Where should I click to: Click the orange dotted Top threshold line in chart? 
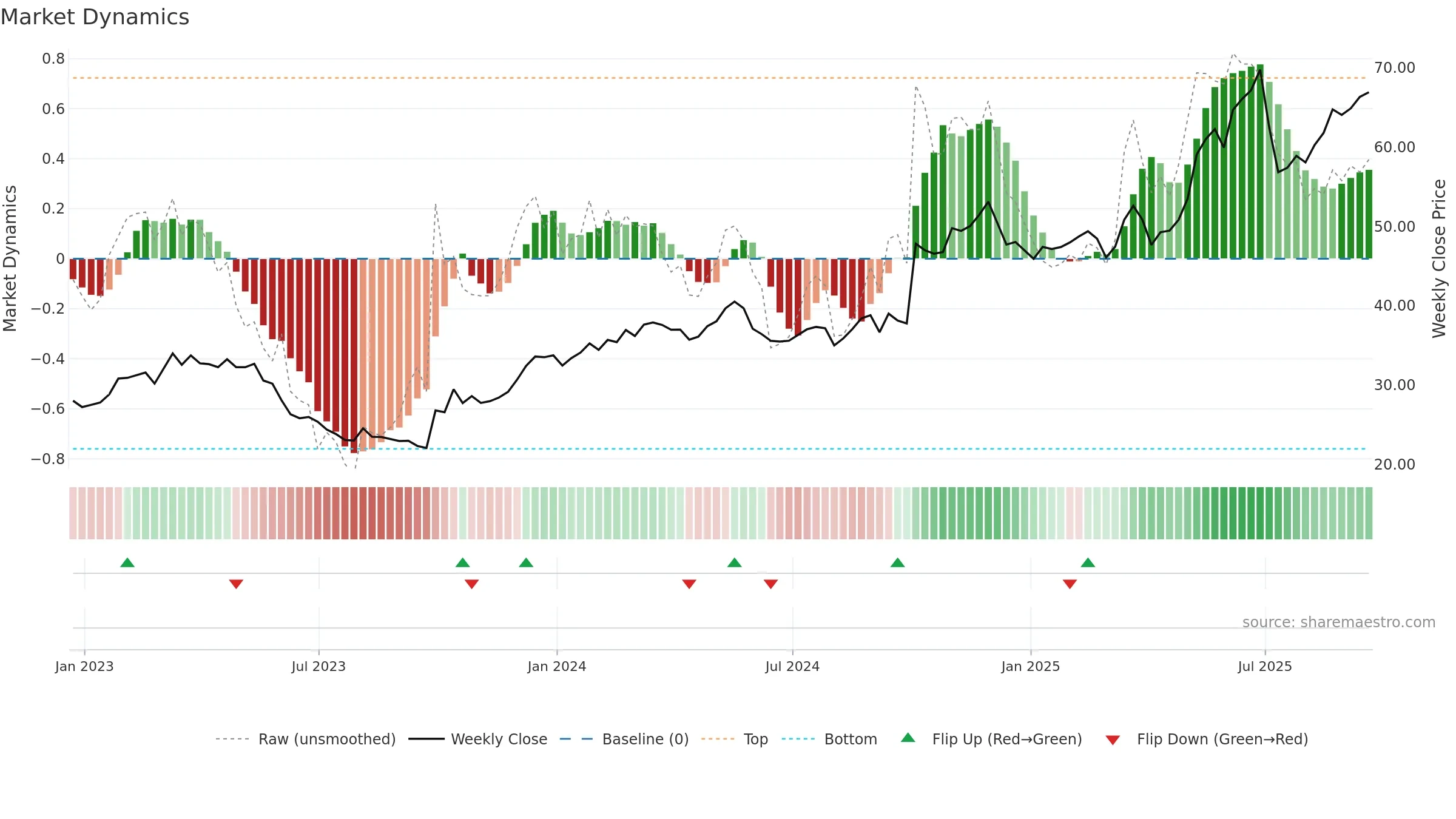720,78
